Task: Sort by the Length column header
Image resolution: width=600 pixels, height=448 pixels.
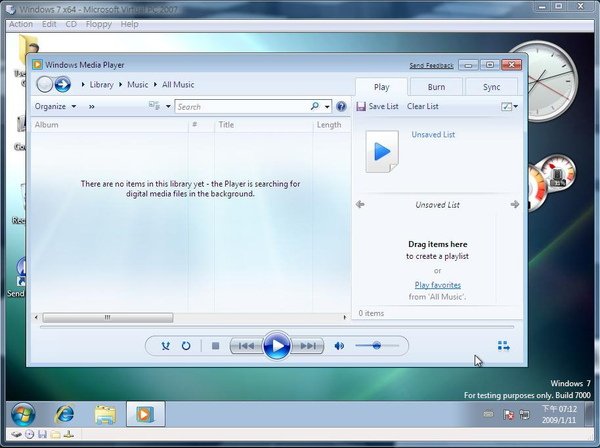Action: [x=332, y=125]
